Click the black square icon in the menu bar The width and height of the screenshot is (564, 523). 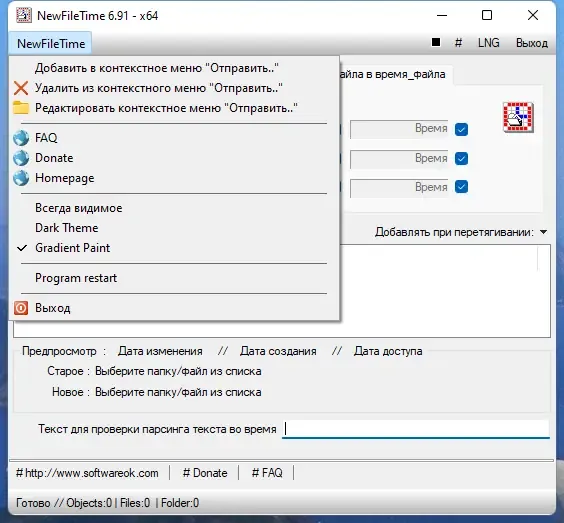coord(436,42)
